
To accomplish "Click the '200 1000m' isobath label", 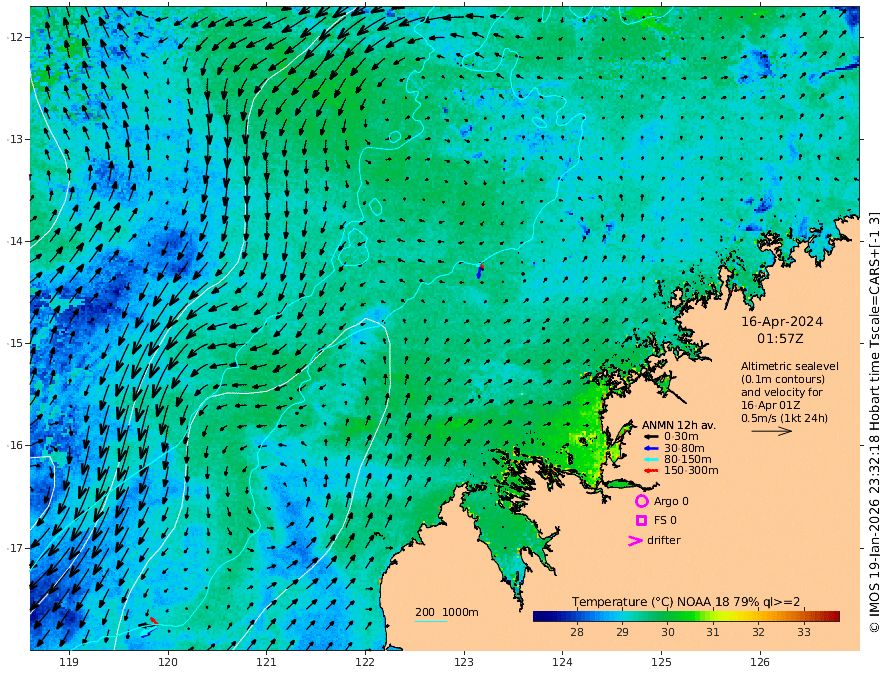I will (x=447, y=612).
